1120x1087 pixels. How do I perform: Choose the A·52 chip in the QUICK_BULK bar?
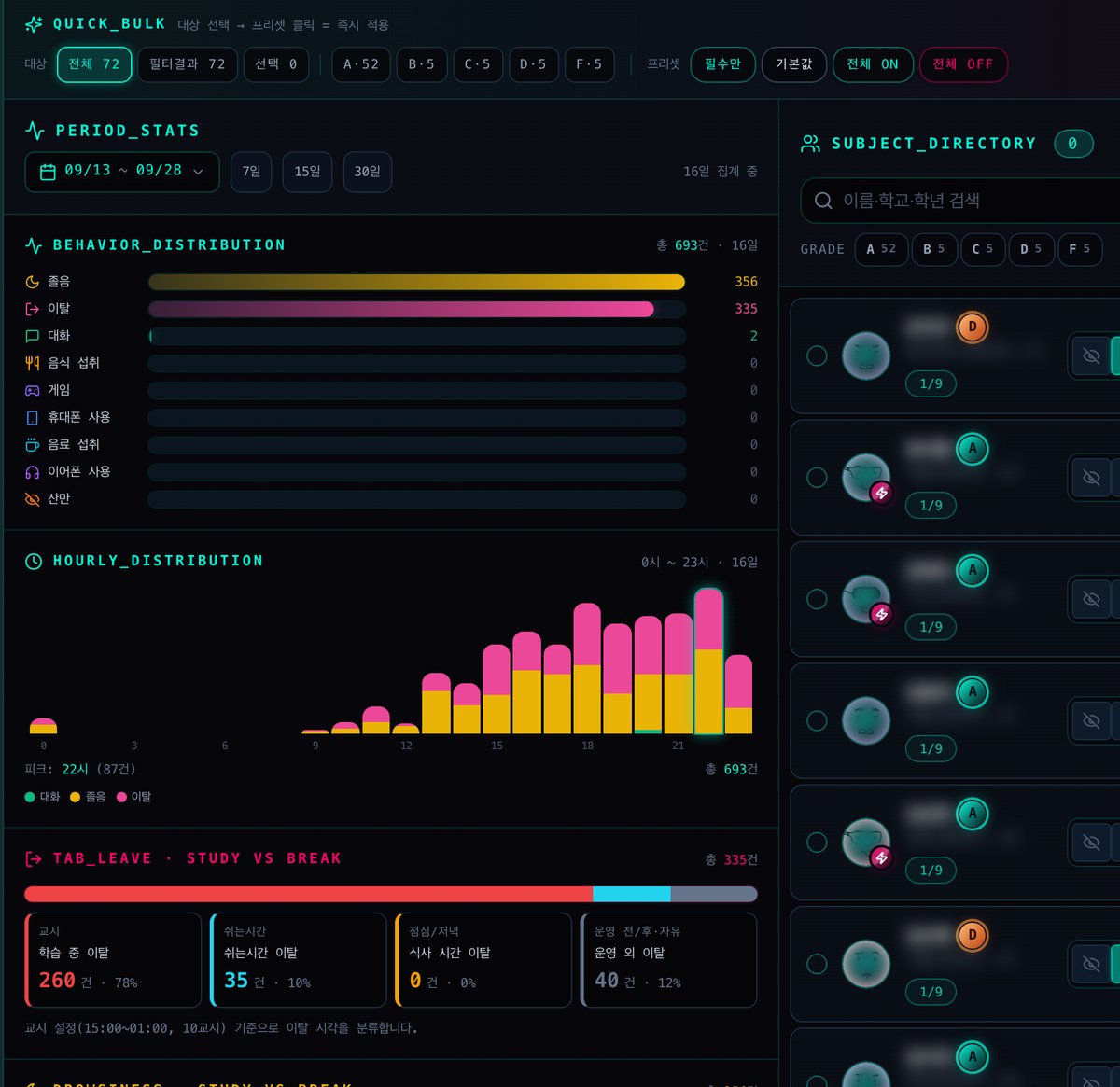click(x=361, y=64)
